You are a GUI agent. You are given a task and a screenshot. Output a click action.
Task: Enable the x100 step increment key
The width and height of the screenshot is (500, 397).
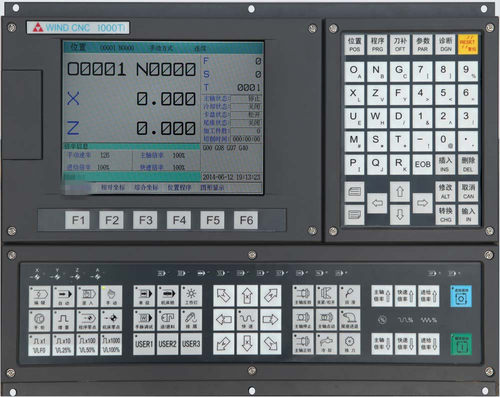pos(87,345)
